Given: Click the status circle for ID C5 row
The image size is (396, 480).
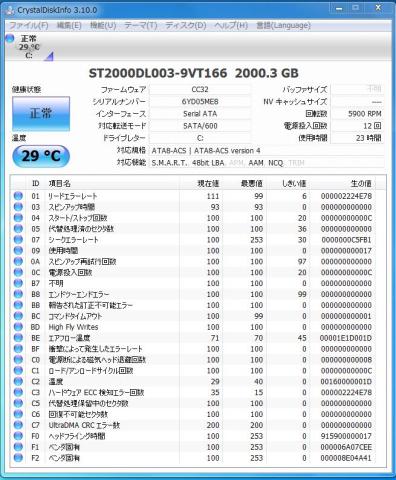Looking at the screenshot, I should (18, 403).
